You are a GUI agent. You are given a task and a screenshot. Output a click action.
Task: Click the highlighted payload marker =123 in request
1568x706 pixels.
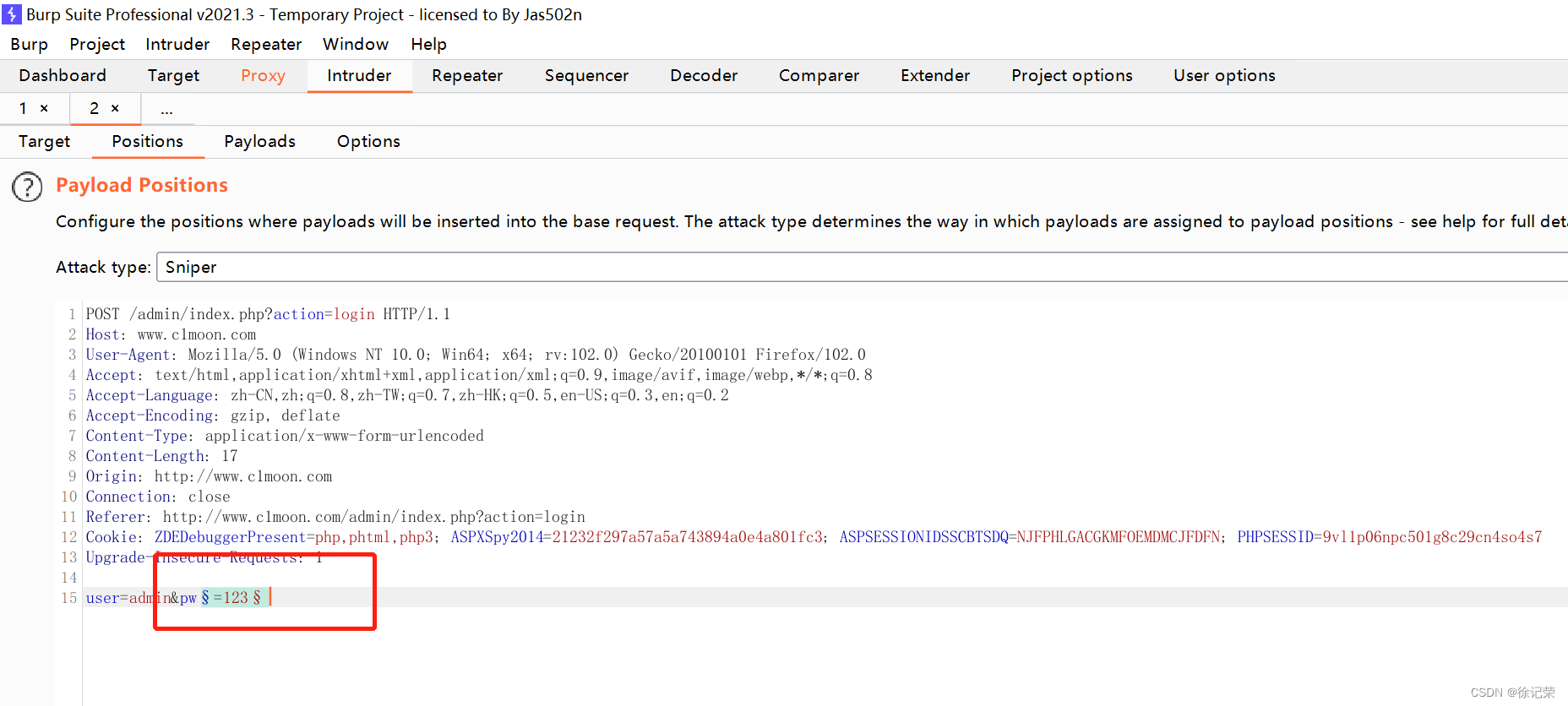(231, 598)
